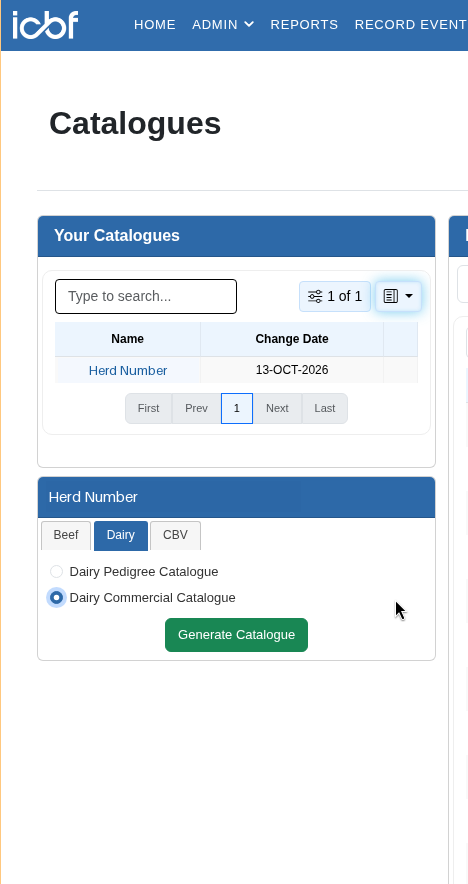Expand the ADMIN dropdown menu
Screen dimensions: 468x884
(223, 25)
